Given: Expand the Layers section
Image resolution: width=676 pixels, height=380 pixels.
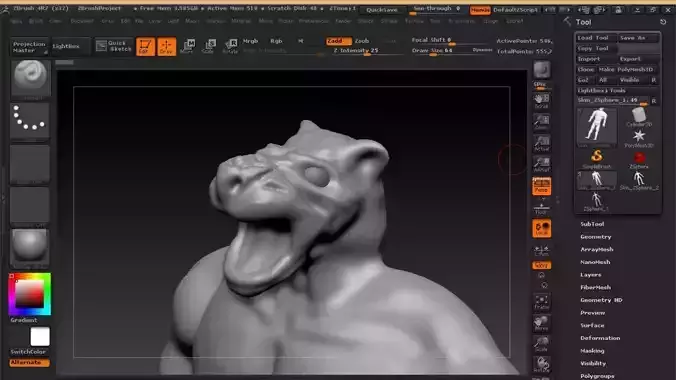Looking at the screenshot, I should [591, 275].
